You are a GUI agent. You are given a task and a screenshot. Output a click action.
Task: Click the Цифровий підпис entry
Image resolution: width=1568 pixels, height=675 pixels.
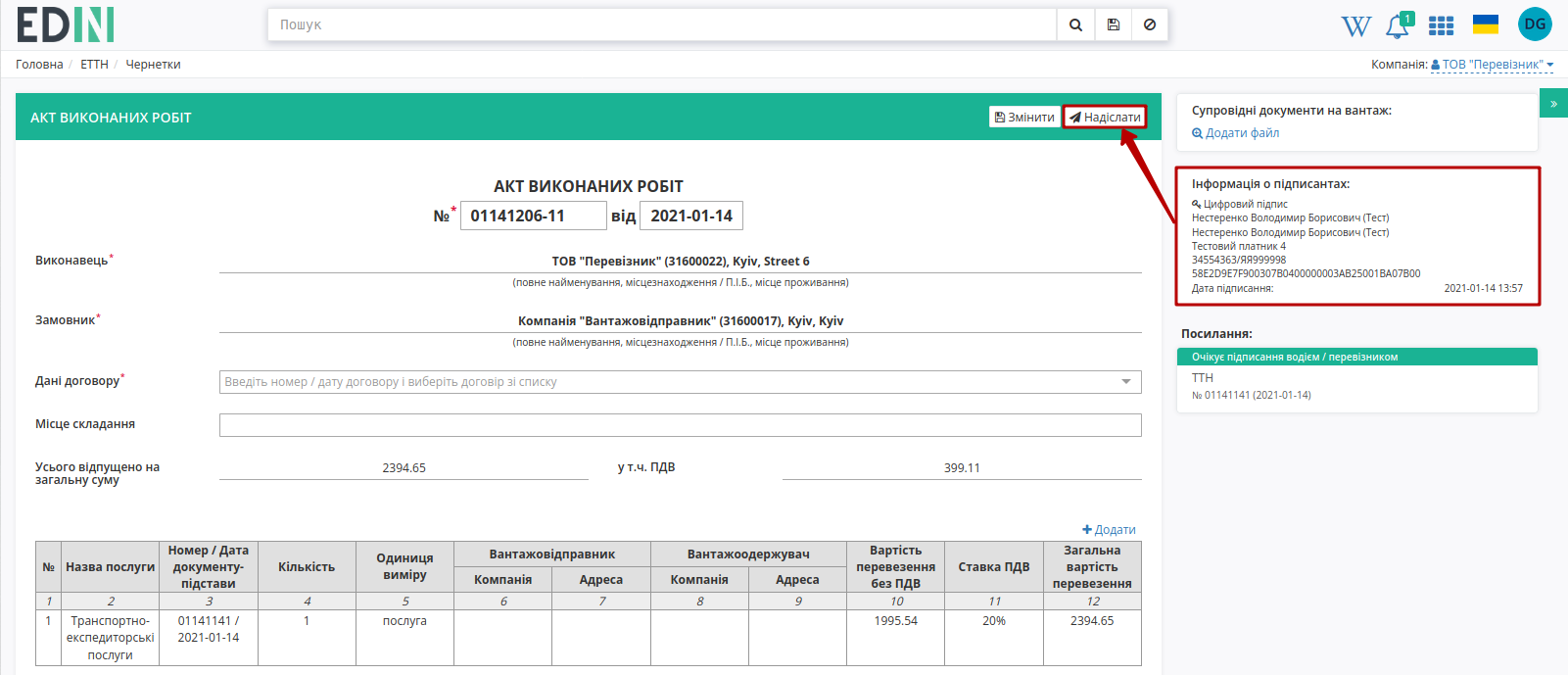pyautogui.click(x=1240, y=205)
